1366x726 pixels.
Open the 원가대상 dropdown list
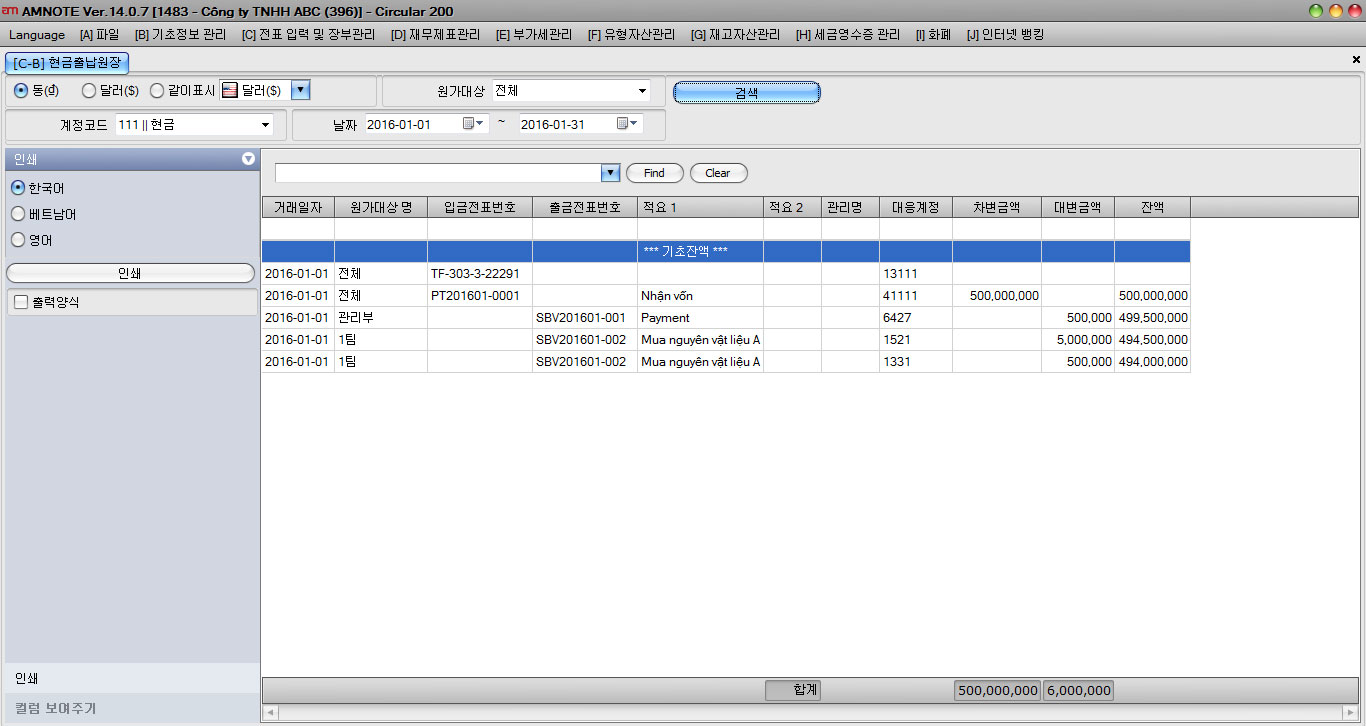642,91
